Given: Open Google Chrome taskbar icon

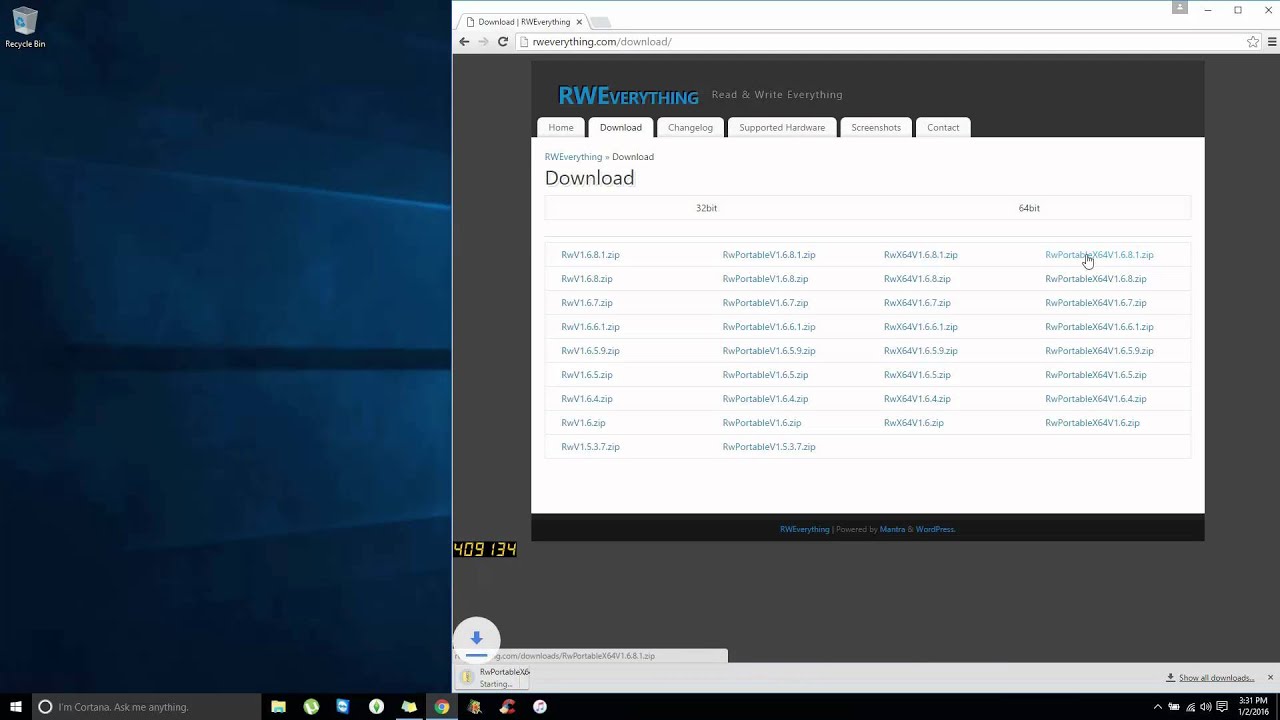Looking at the screenshot, I should point(441,707).
